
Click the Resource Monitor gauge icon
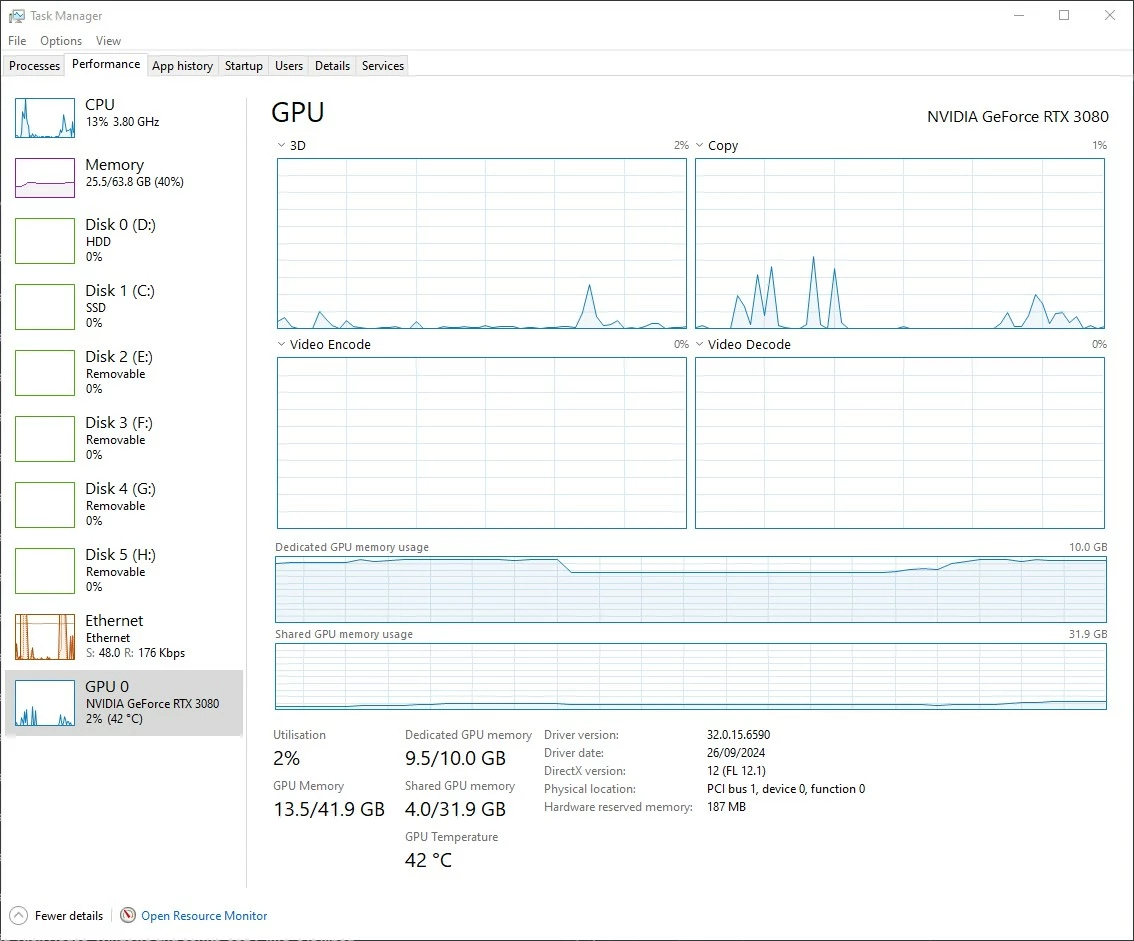128,915
